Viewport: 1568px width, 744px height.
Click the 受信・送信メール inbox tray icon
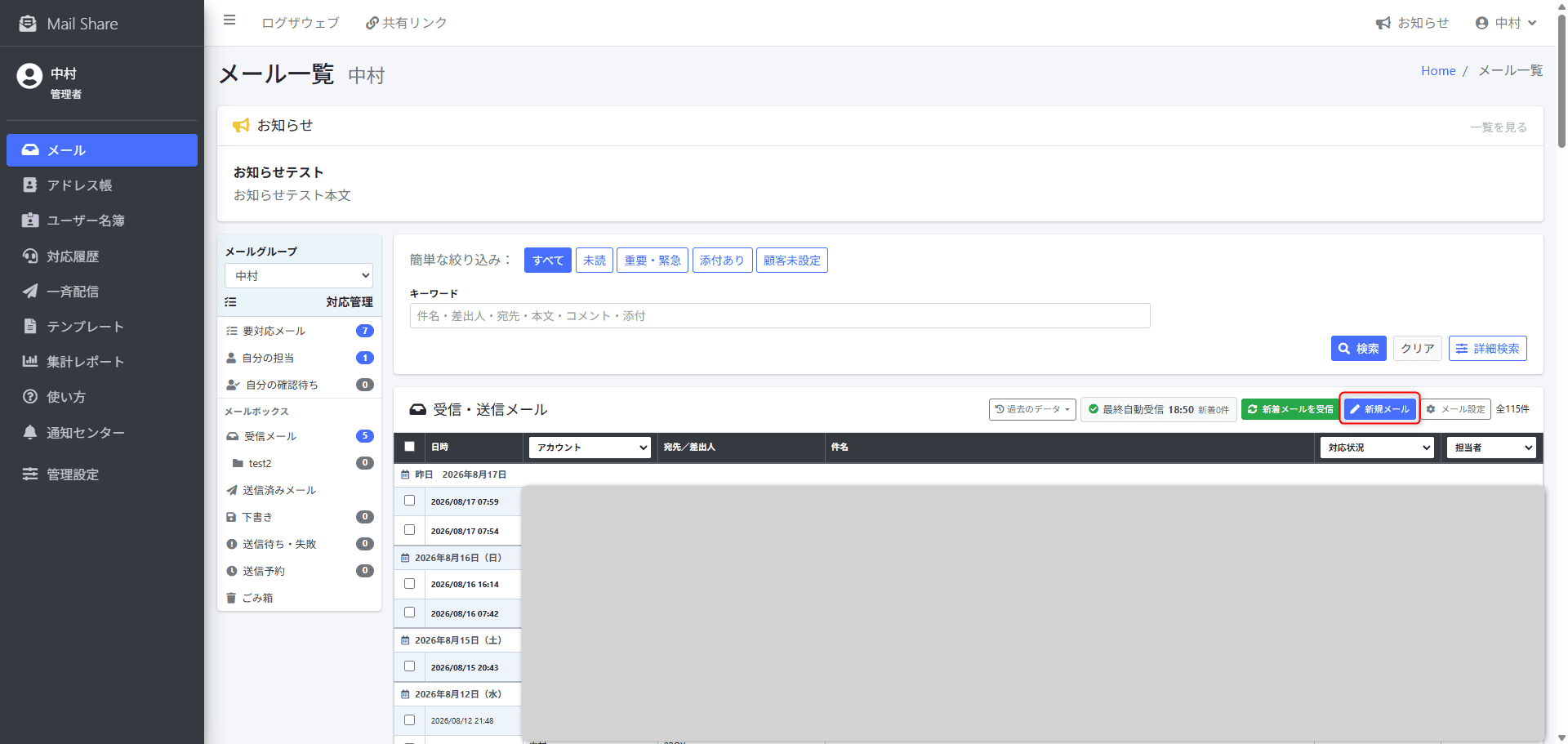tap(418, 409)
